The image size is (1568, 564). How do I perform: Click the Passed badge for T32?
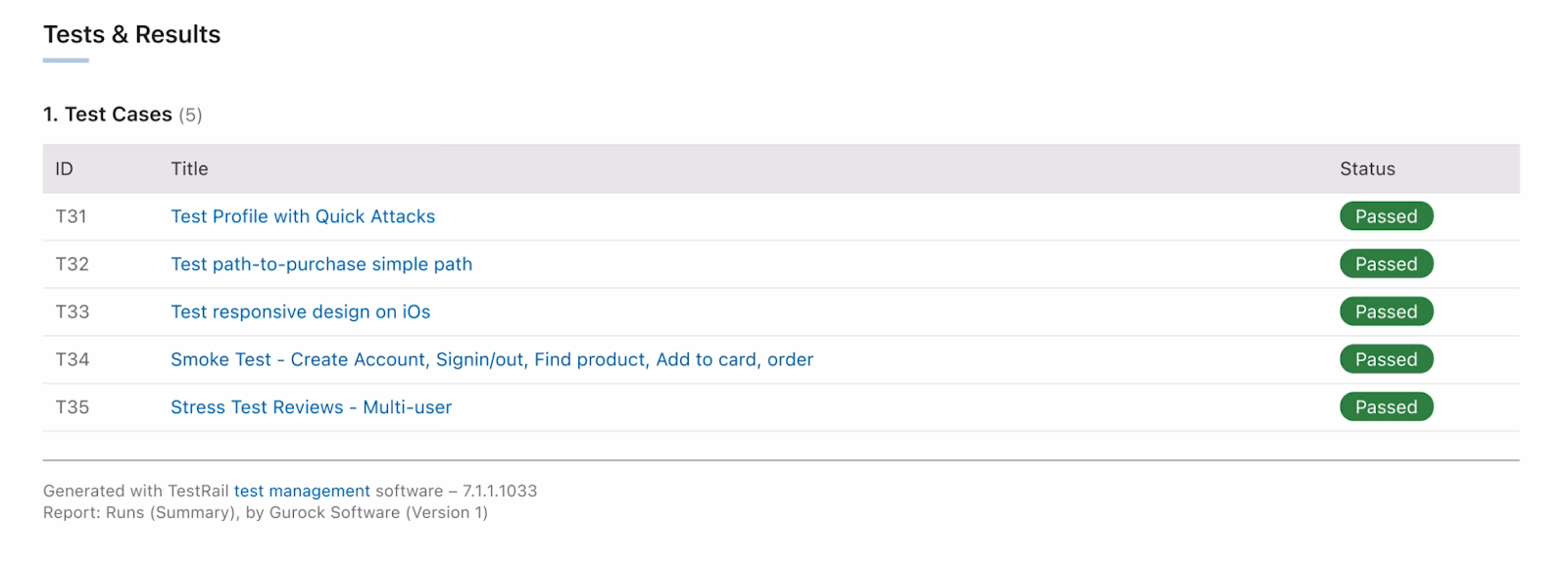(x=1386, y=264)
